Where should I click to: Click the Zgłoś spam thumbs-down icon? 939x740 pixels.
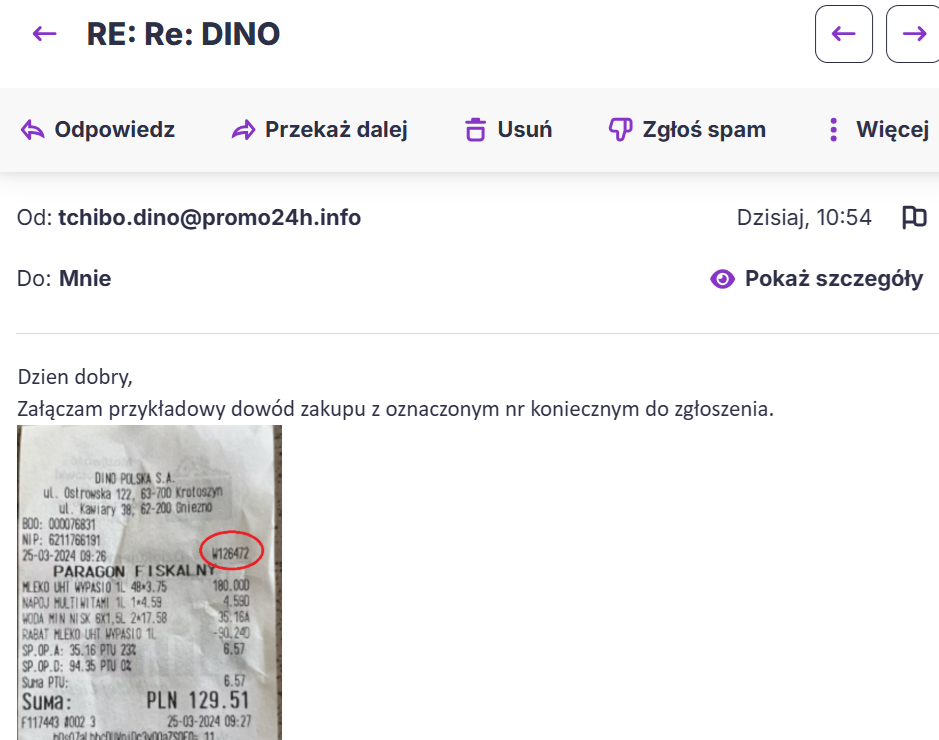tap(621, 130)
